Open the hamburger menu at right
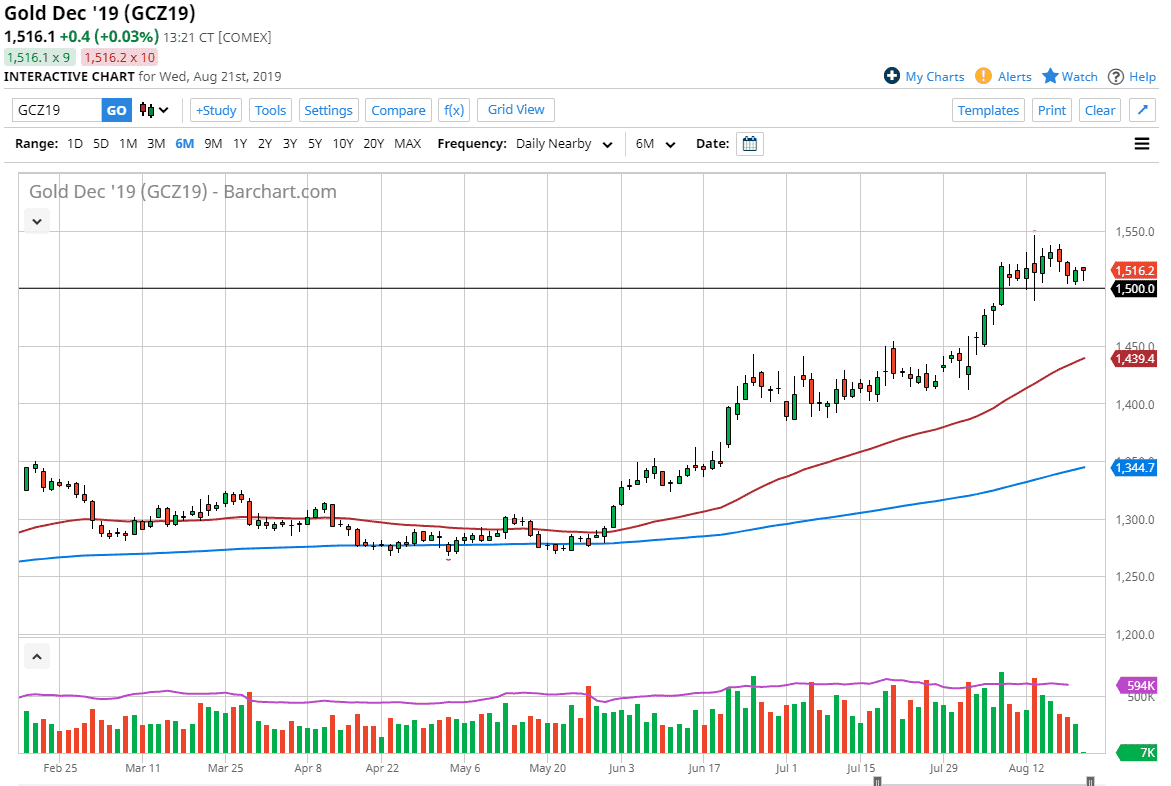This screenshot has width=1171, height=786. click(1142, 144)
